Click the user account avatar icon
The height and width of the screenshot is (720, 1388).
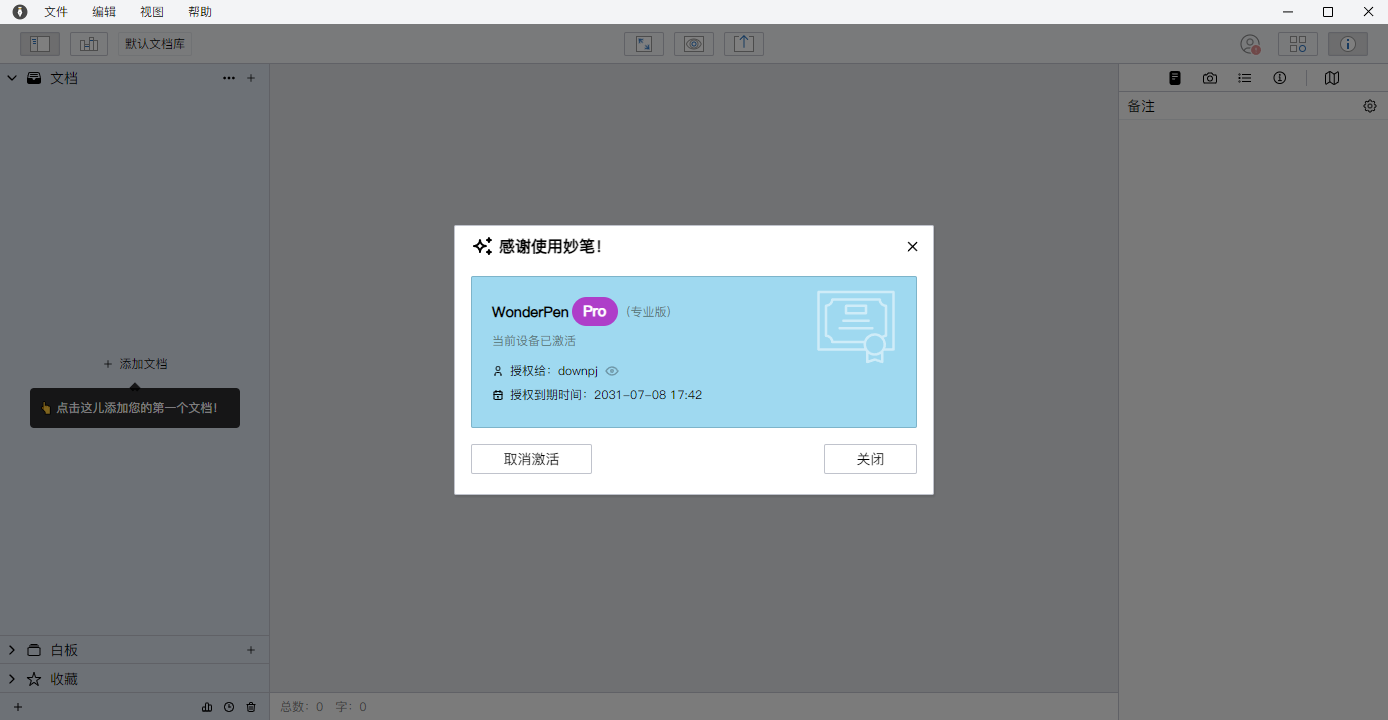[x=1249, y=44]
